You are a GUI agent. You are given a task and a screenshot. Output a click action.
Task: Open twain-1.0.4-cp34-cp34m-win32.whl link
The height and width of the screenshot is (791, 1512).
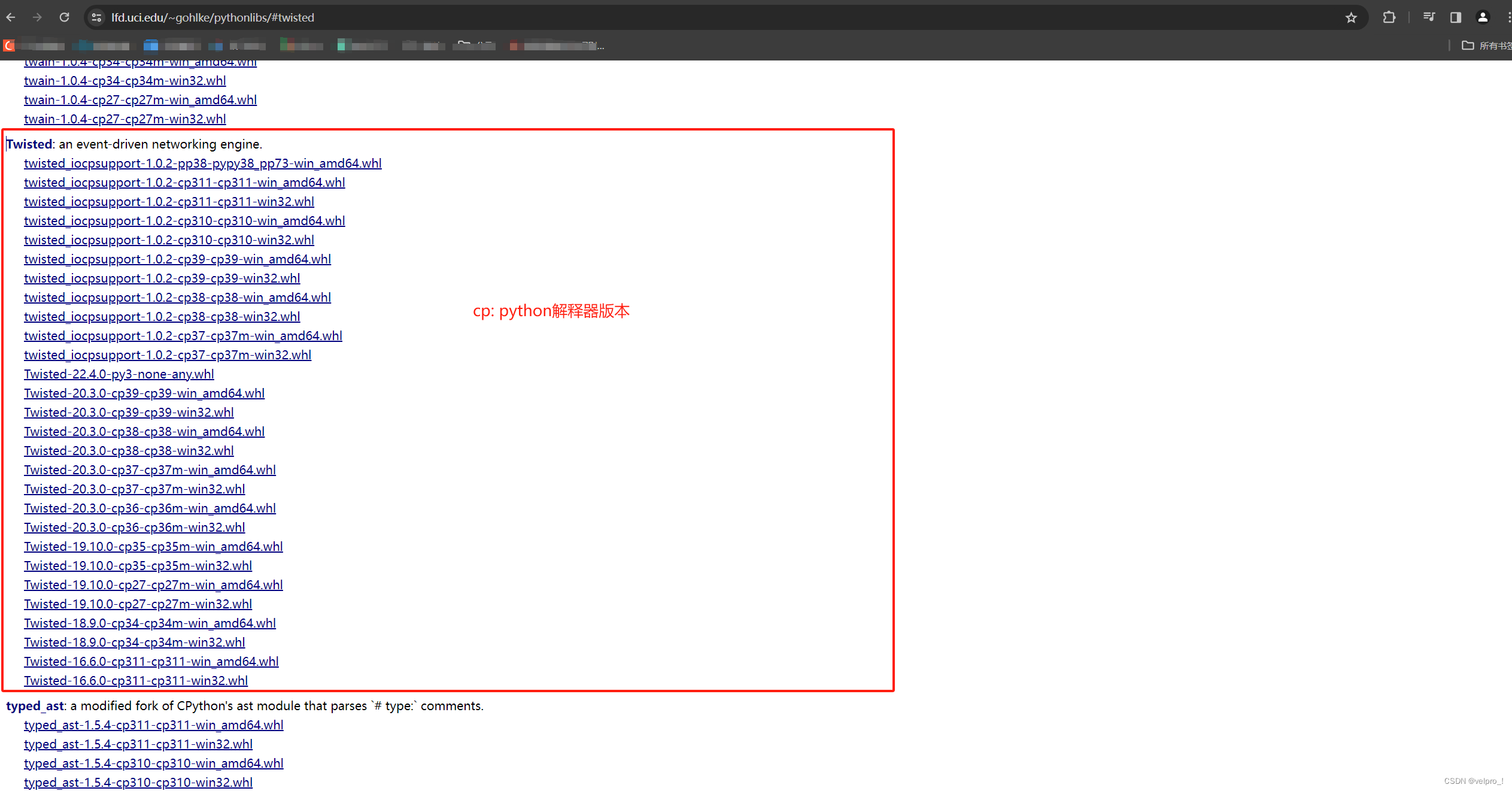(x=125, y=80)
